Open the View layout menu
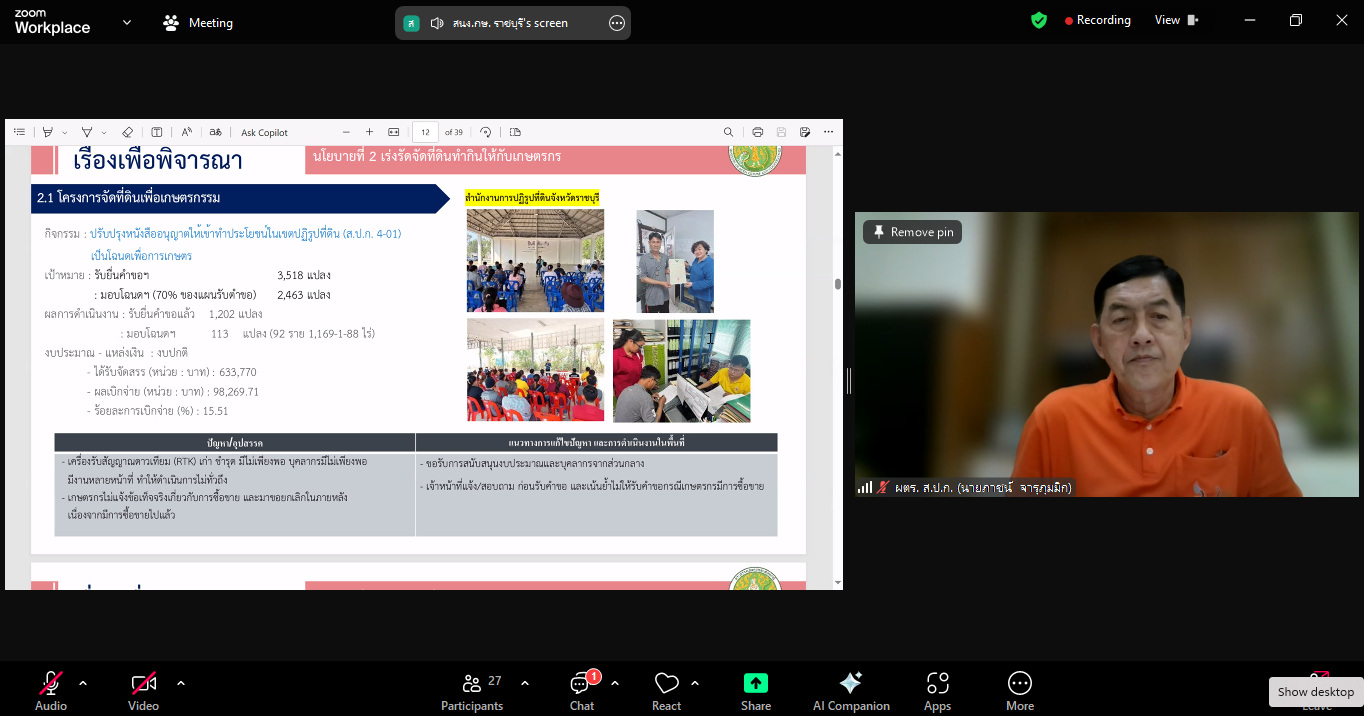Screen dimensions: 1364x716 pos(1176,20)
